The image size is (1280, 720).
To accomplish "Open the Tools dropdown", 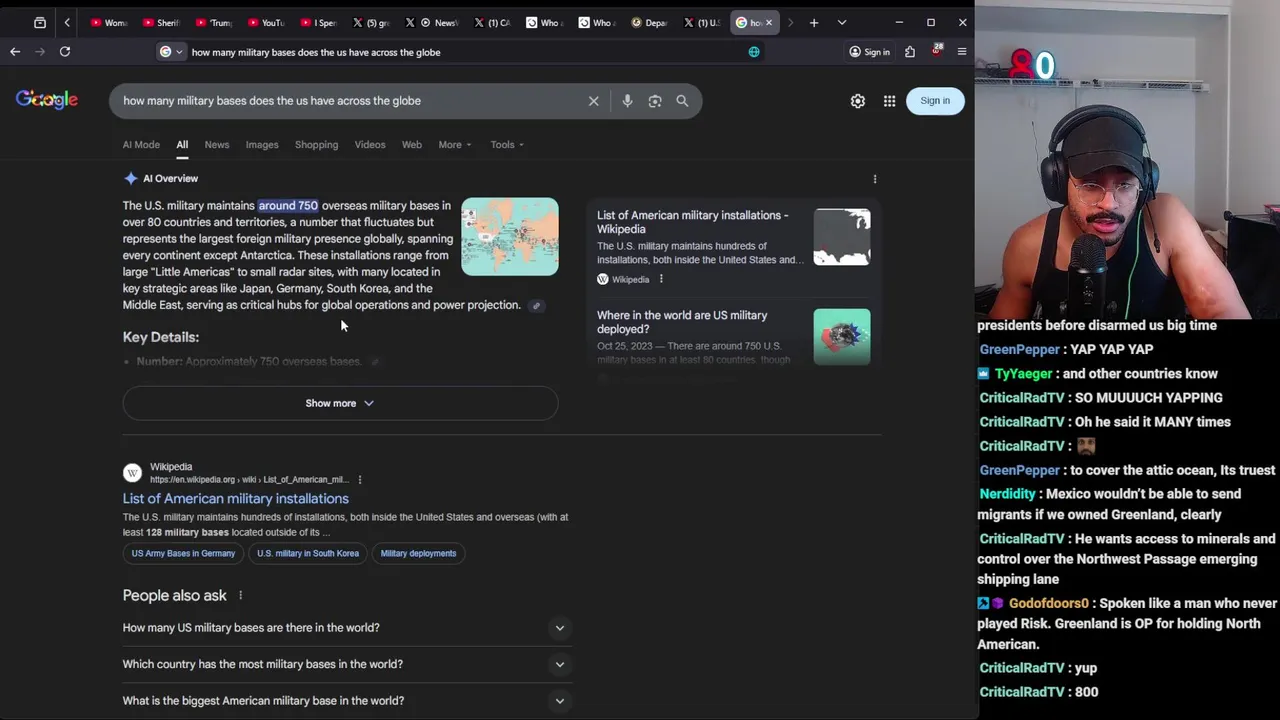I will (507, 145).
